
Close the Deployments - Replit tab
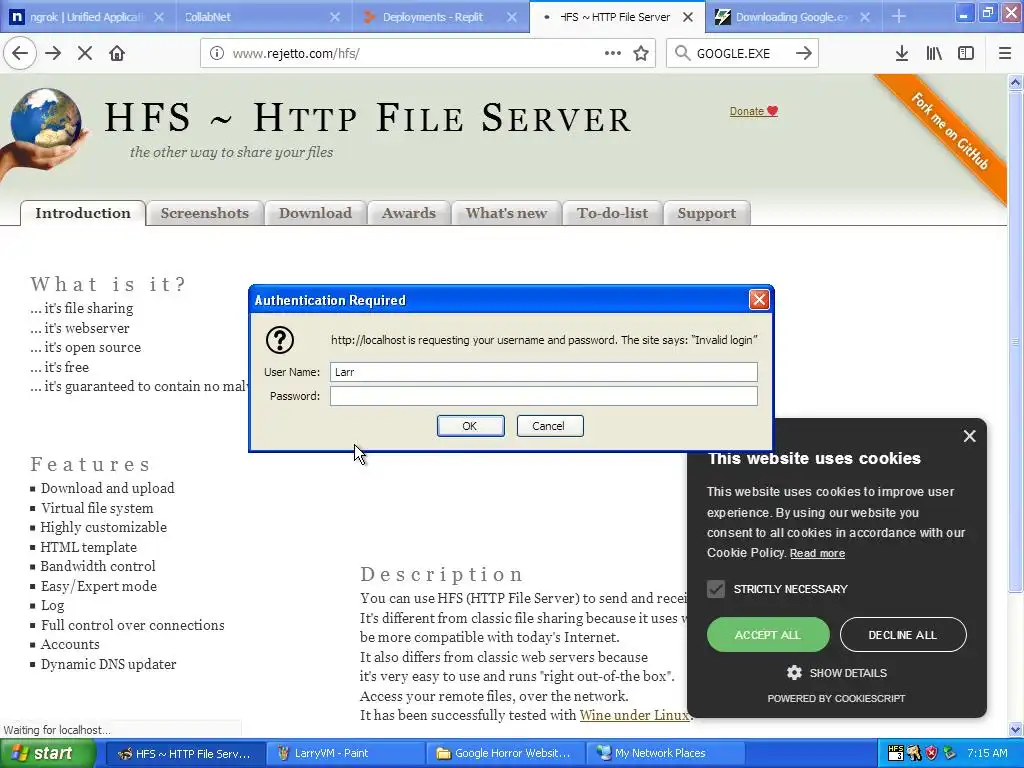point(512,17)
